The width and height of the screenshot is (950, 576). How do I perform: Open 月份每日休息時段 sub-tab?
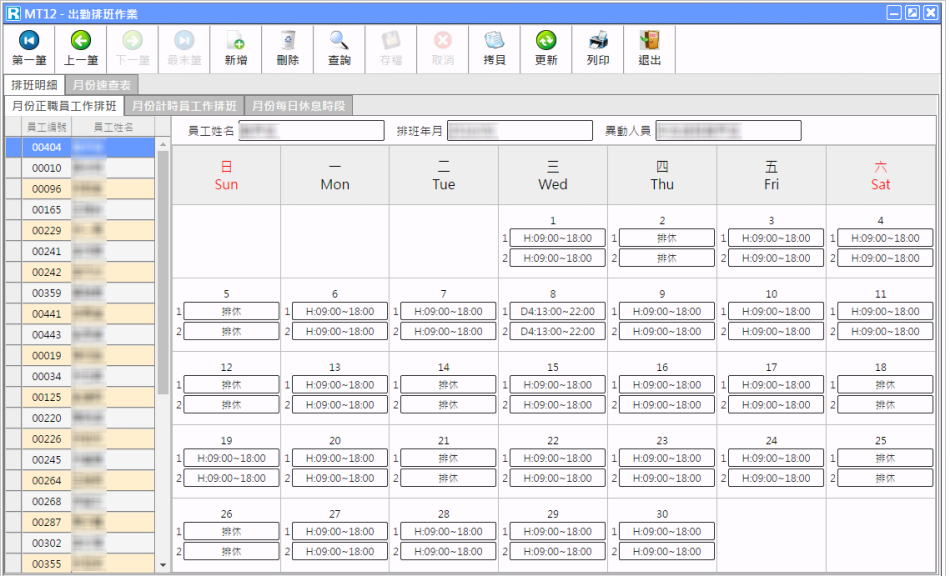click(298, 106)
